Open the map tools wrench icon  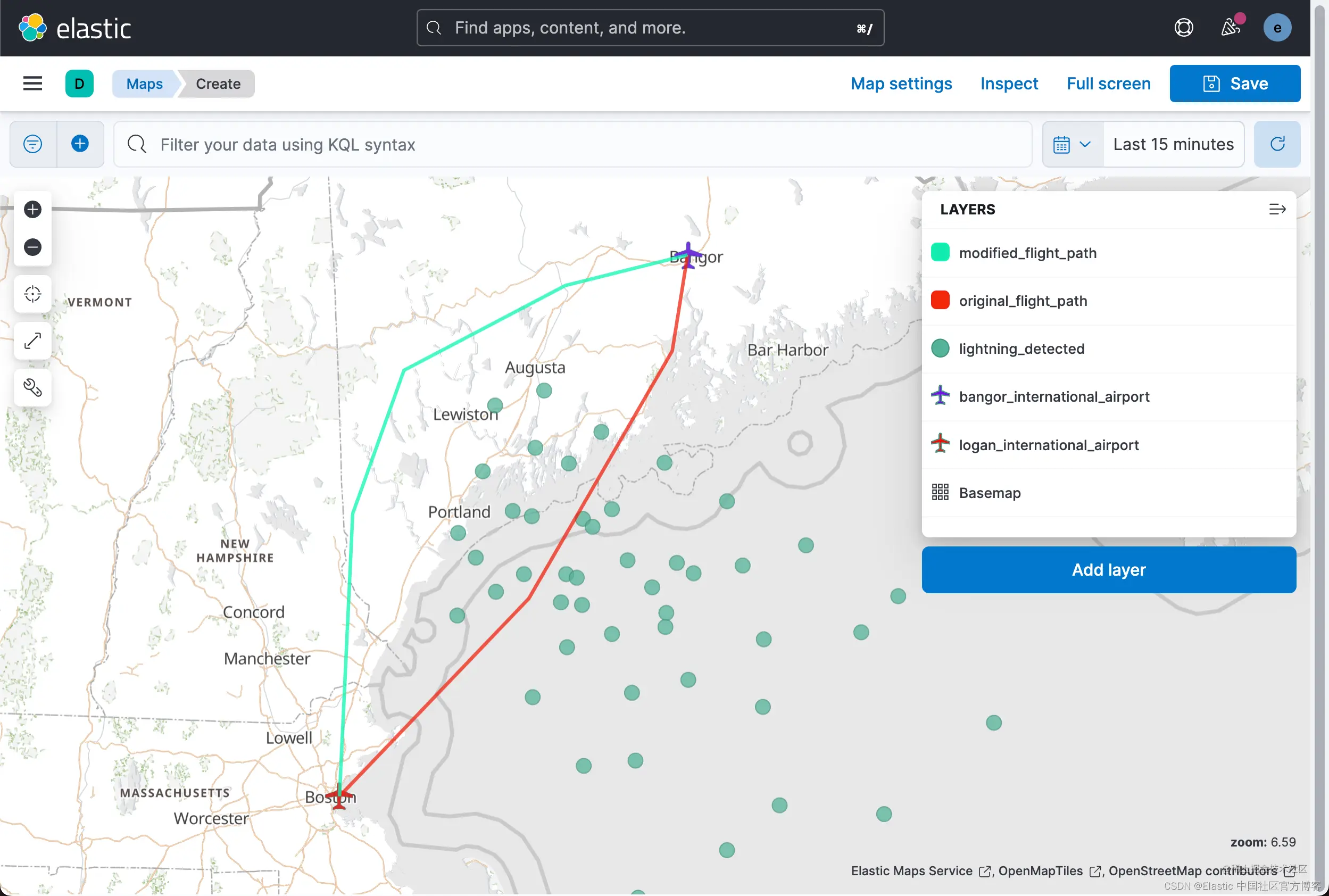(32, 388)
